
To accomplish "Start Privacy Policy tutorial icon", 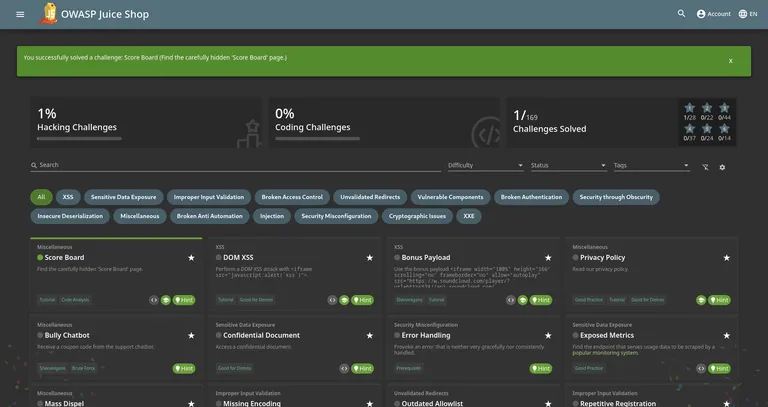I will 701,300.
